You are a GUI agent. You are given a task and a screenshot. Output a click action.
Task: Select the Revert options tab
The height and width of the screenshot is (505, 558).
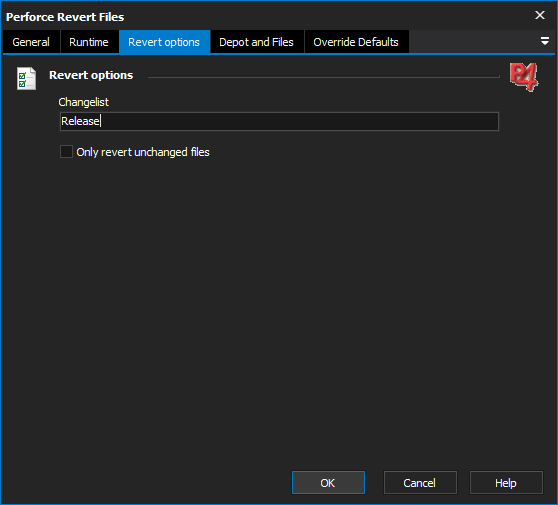click(164, 42)
